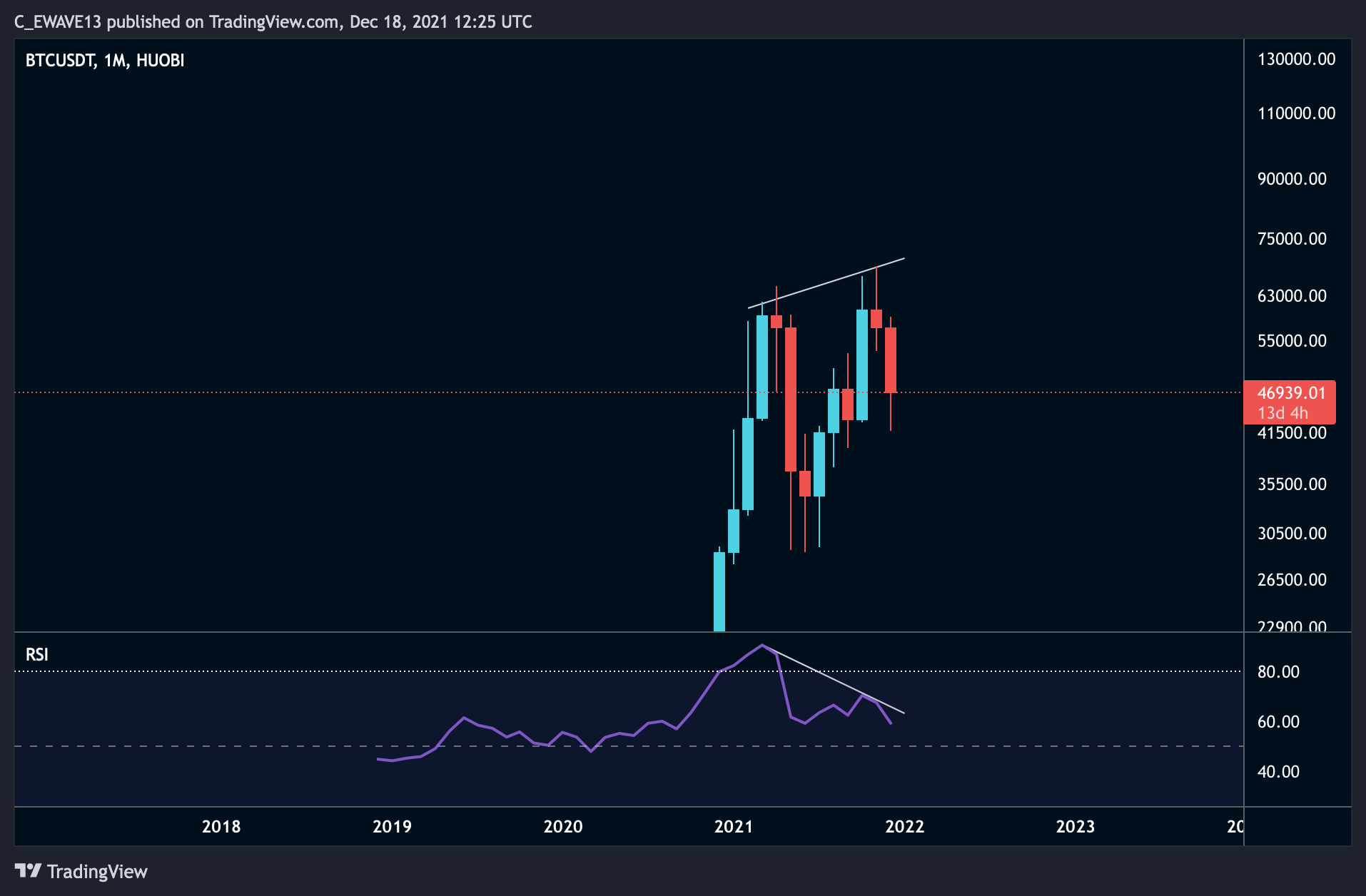The height and width of the screenshot is (896, 1366).
Task: Click the 2021 time axis label
Action: 734,827
